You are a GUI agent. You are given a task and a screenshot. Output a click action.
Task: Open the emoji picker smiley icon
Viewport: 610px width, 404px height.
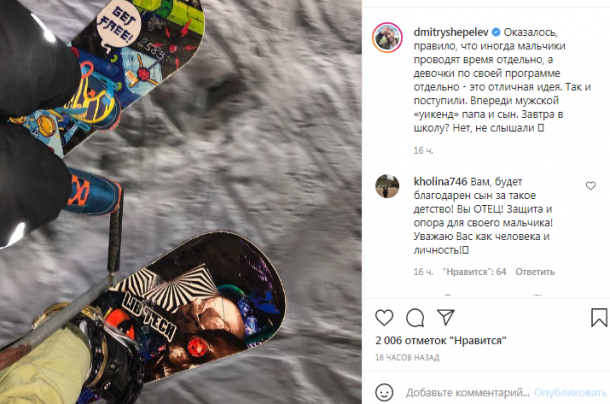(x=384, y=392)
